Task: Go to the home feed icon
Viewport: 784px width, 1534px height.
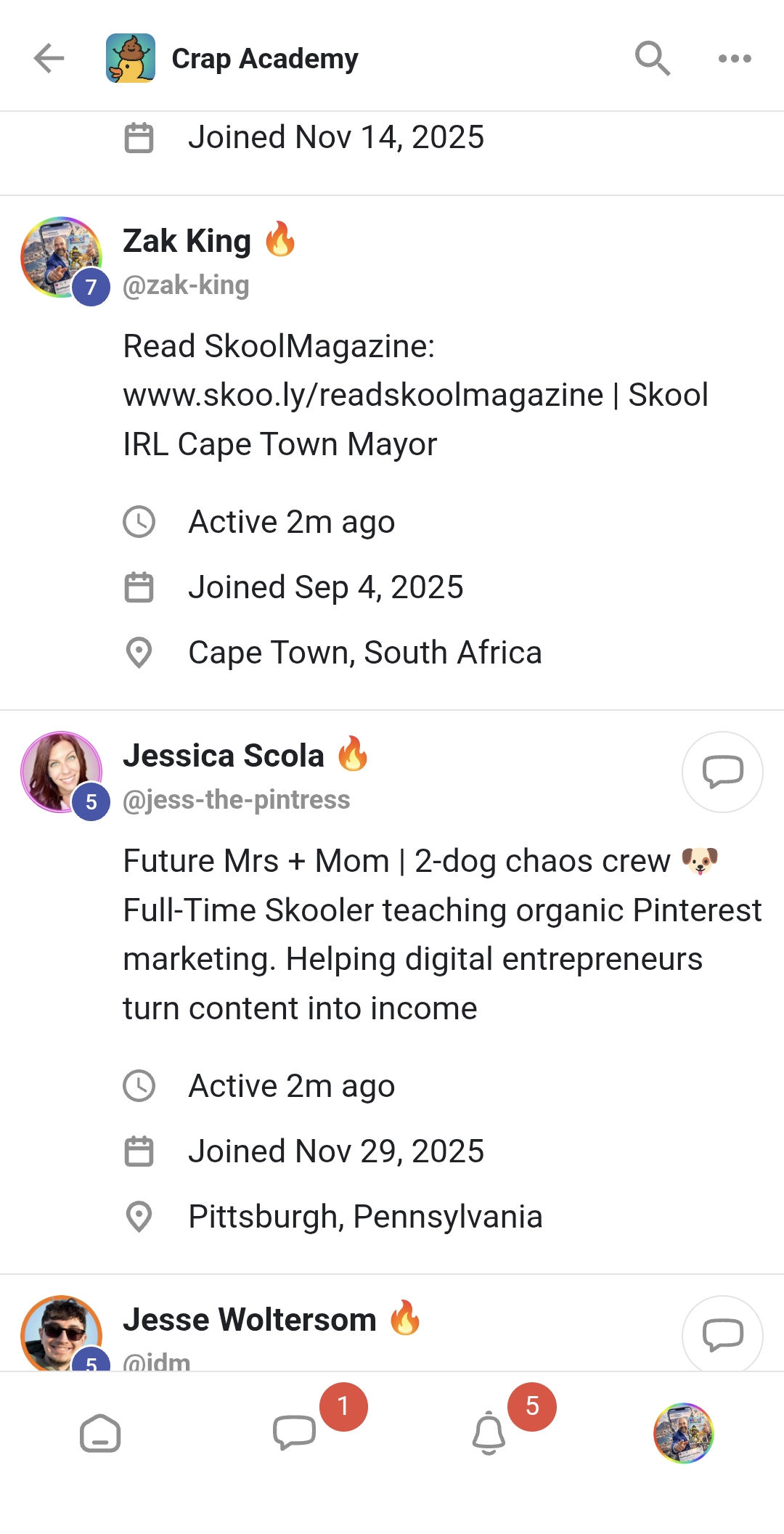Action: (100, 1433)
